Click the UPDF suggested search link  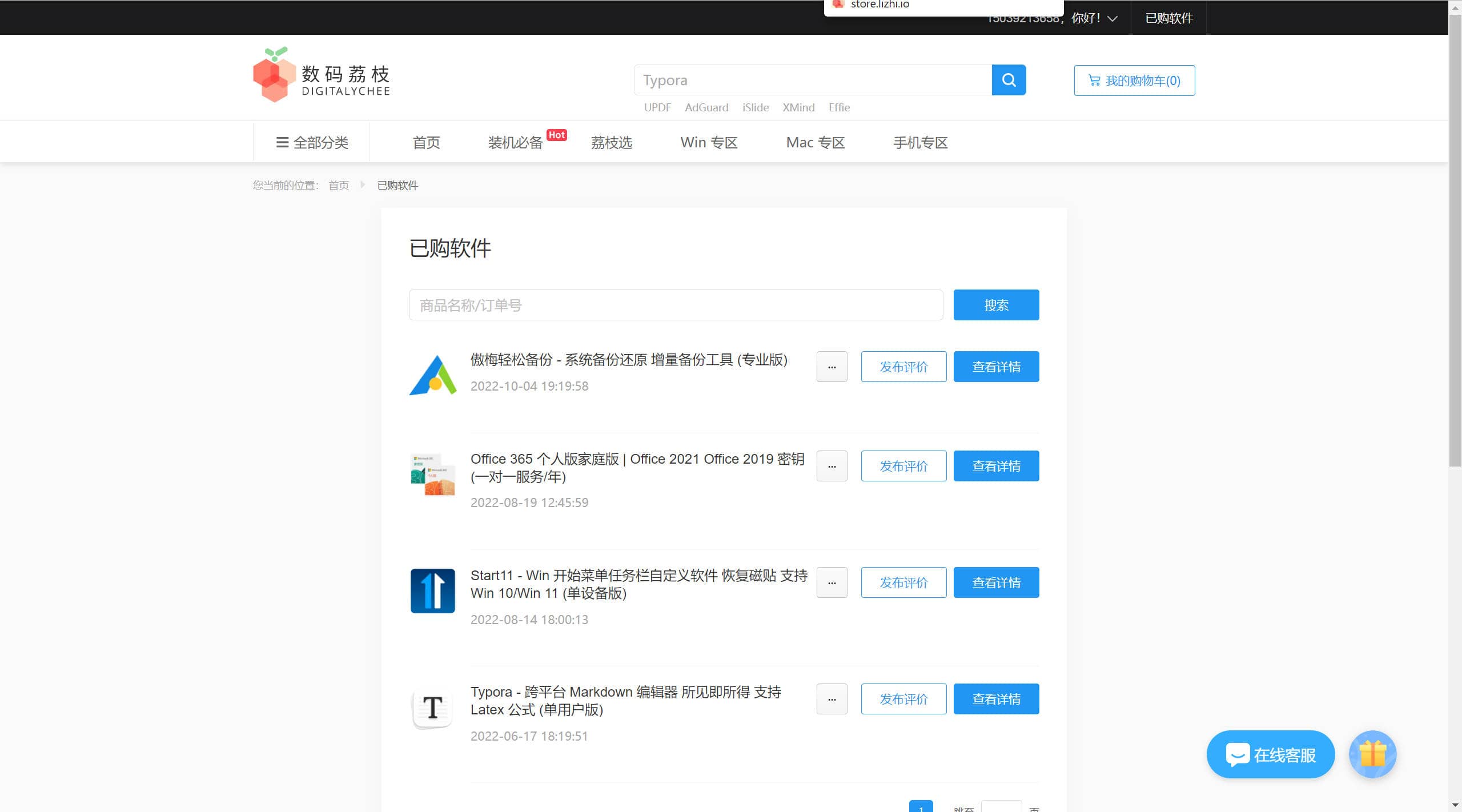[657, 107]
